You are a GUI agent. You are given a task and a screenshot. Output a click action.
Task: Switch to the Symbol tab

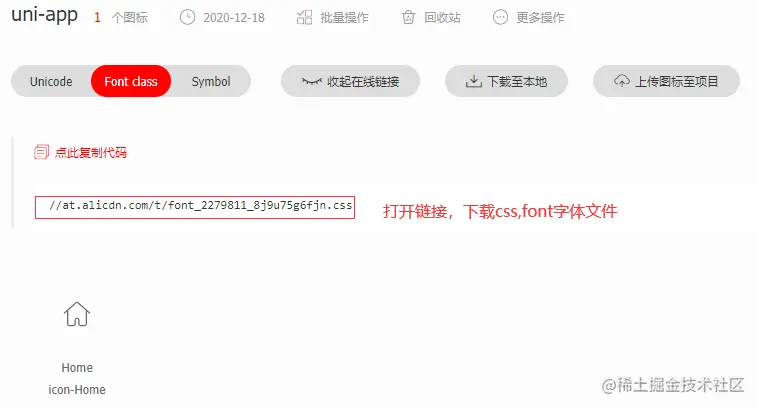211,81
